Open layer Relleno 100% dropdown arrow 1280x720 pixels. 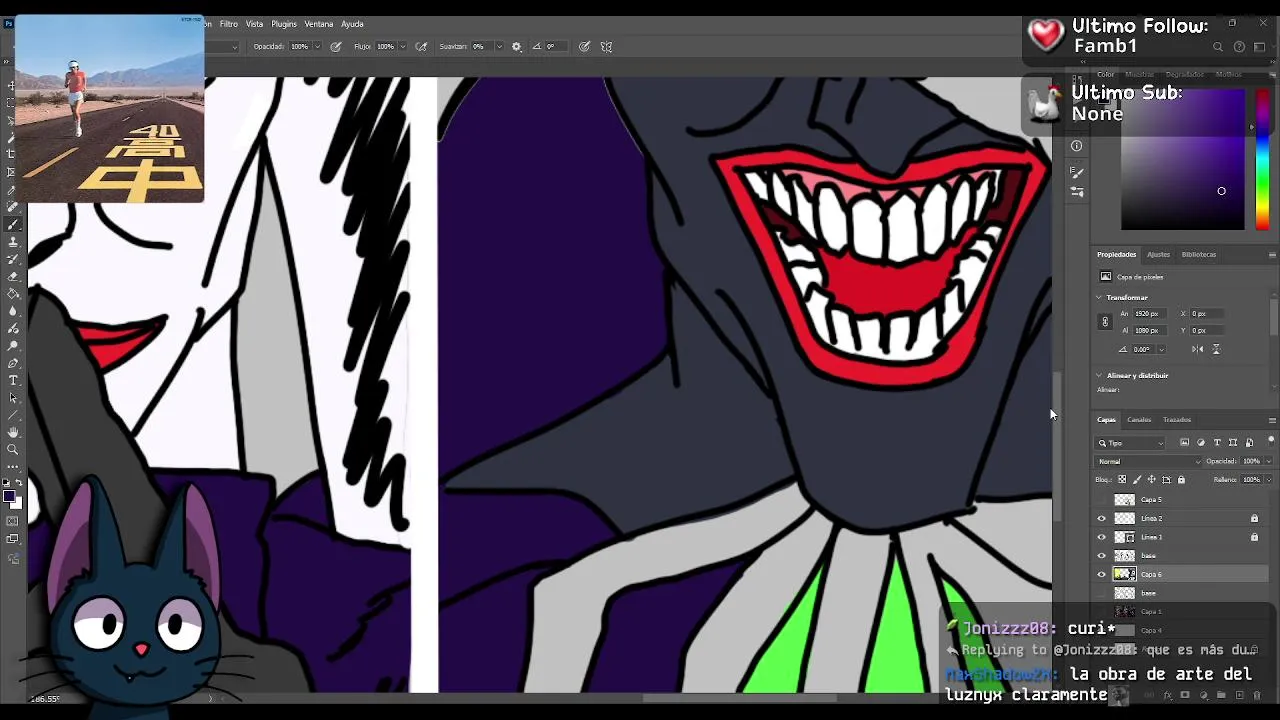pyautogui.click(x=1269, y=479)
